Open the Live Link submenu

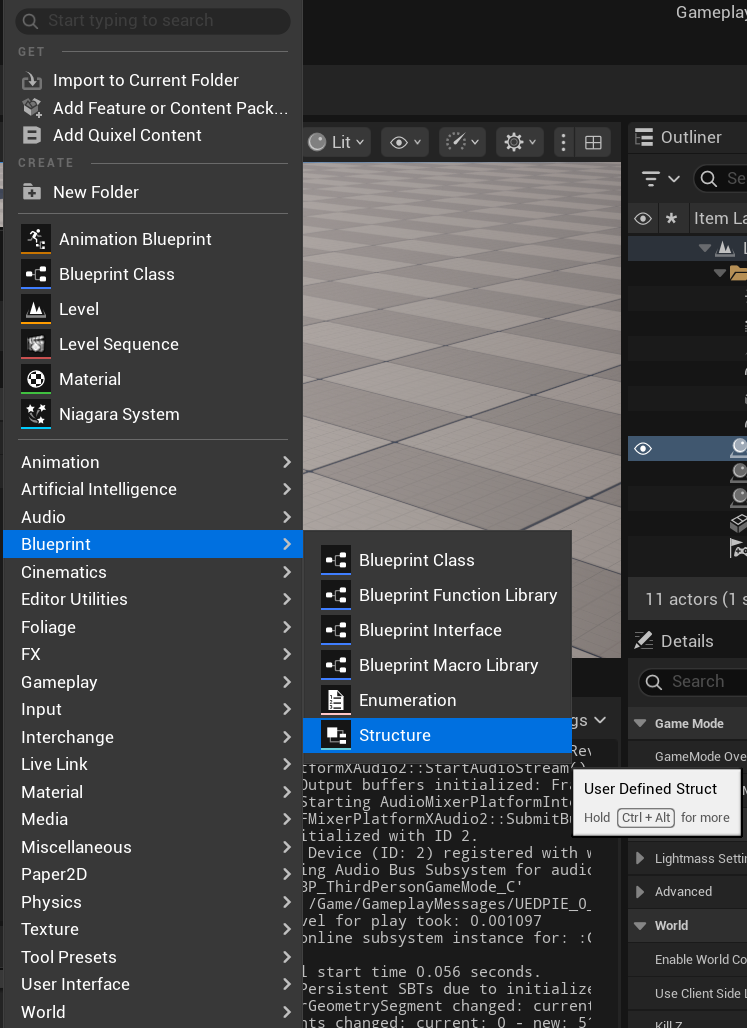pyautogui.click(x=153, y=764)
